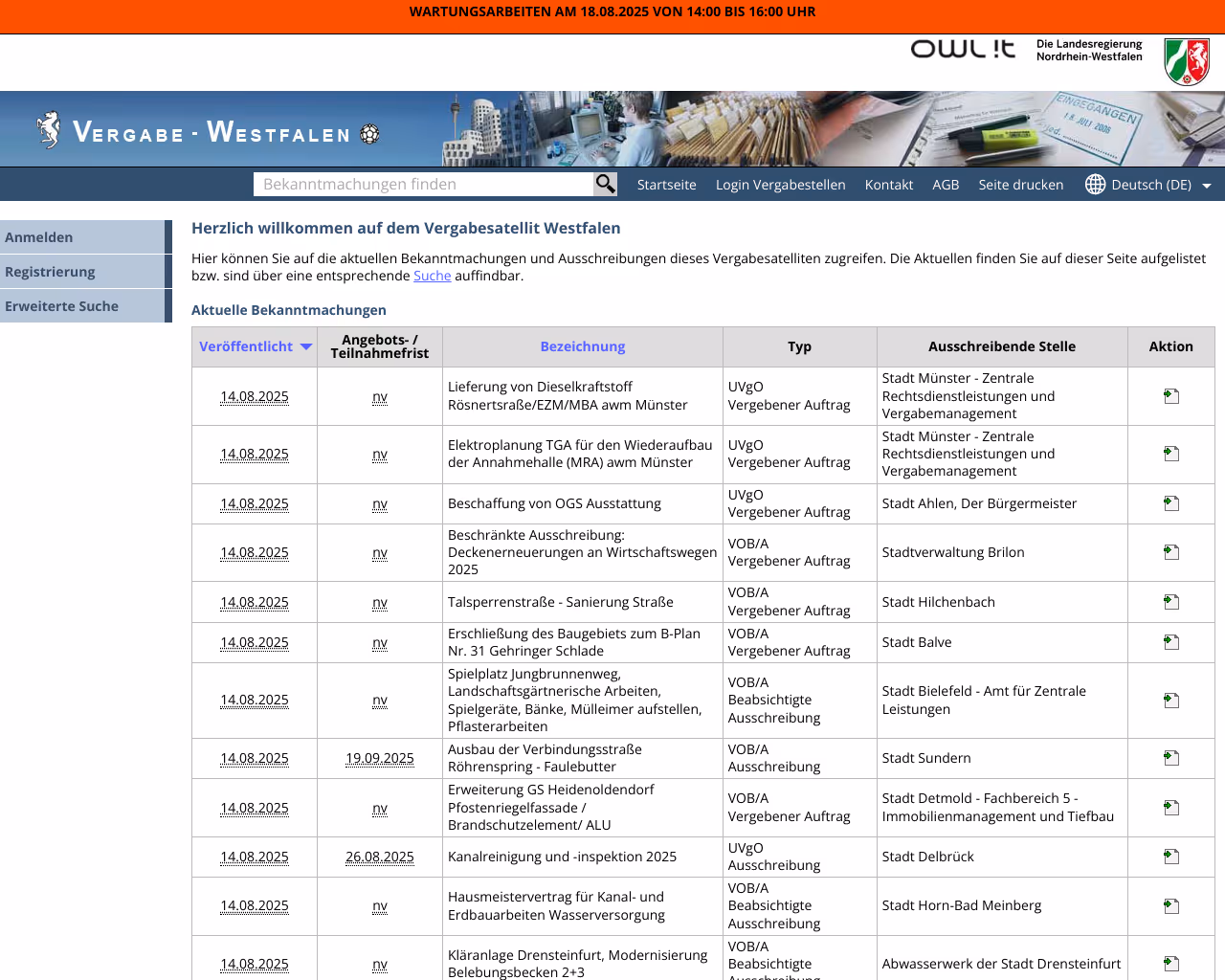Open document icon for Lieferung von Dieselkraftstoff row
The image size is (1225, 980).
tap(1170, 395)
